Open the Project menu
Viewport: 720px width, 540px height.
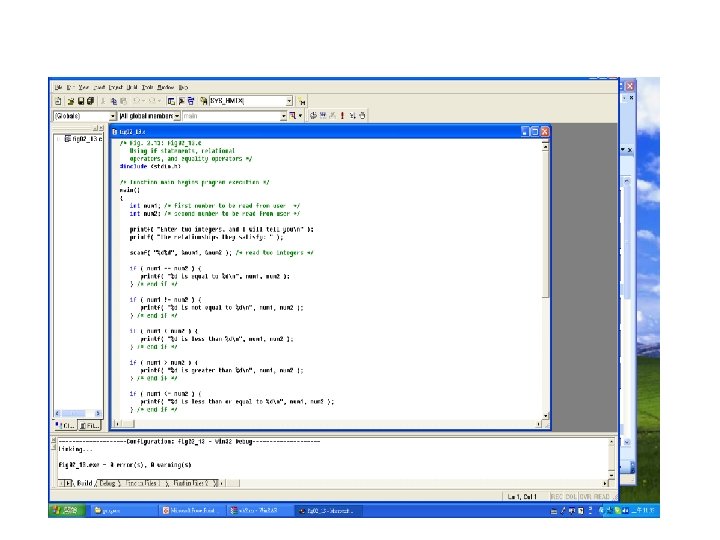[x=116, y=87]
